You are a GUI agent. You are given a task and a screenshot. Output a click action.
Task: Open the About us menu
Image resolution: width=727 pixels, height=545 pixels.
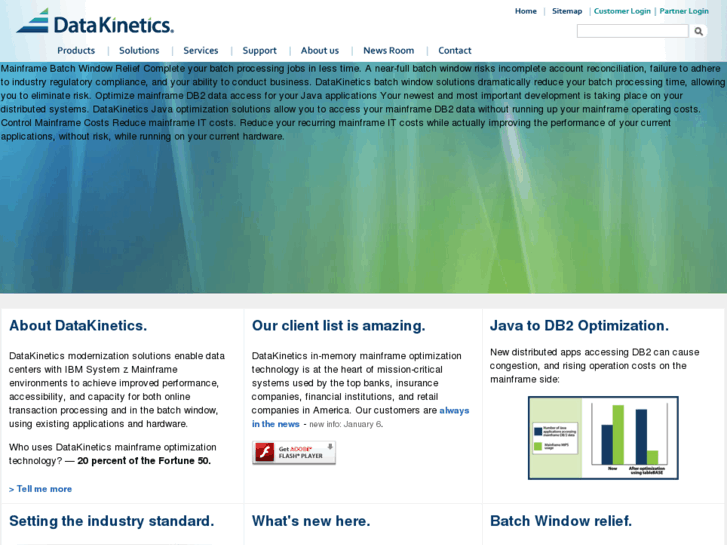pyautogui.click(x=320, y=51)
